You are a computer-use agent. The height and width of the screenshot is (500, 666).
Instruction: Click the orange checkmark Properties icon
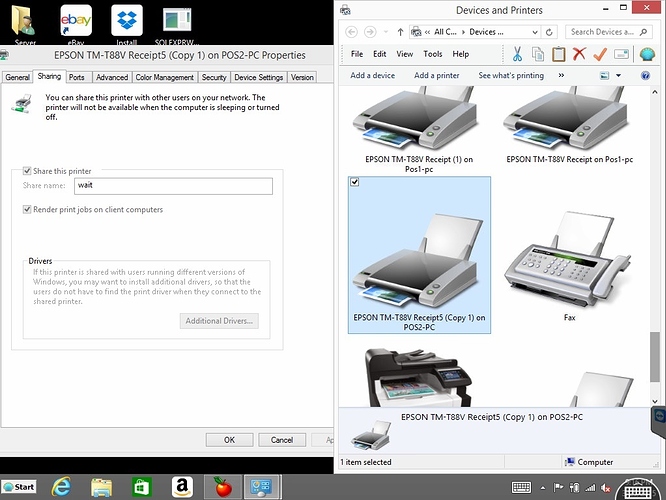coord(600,54)
